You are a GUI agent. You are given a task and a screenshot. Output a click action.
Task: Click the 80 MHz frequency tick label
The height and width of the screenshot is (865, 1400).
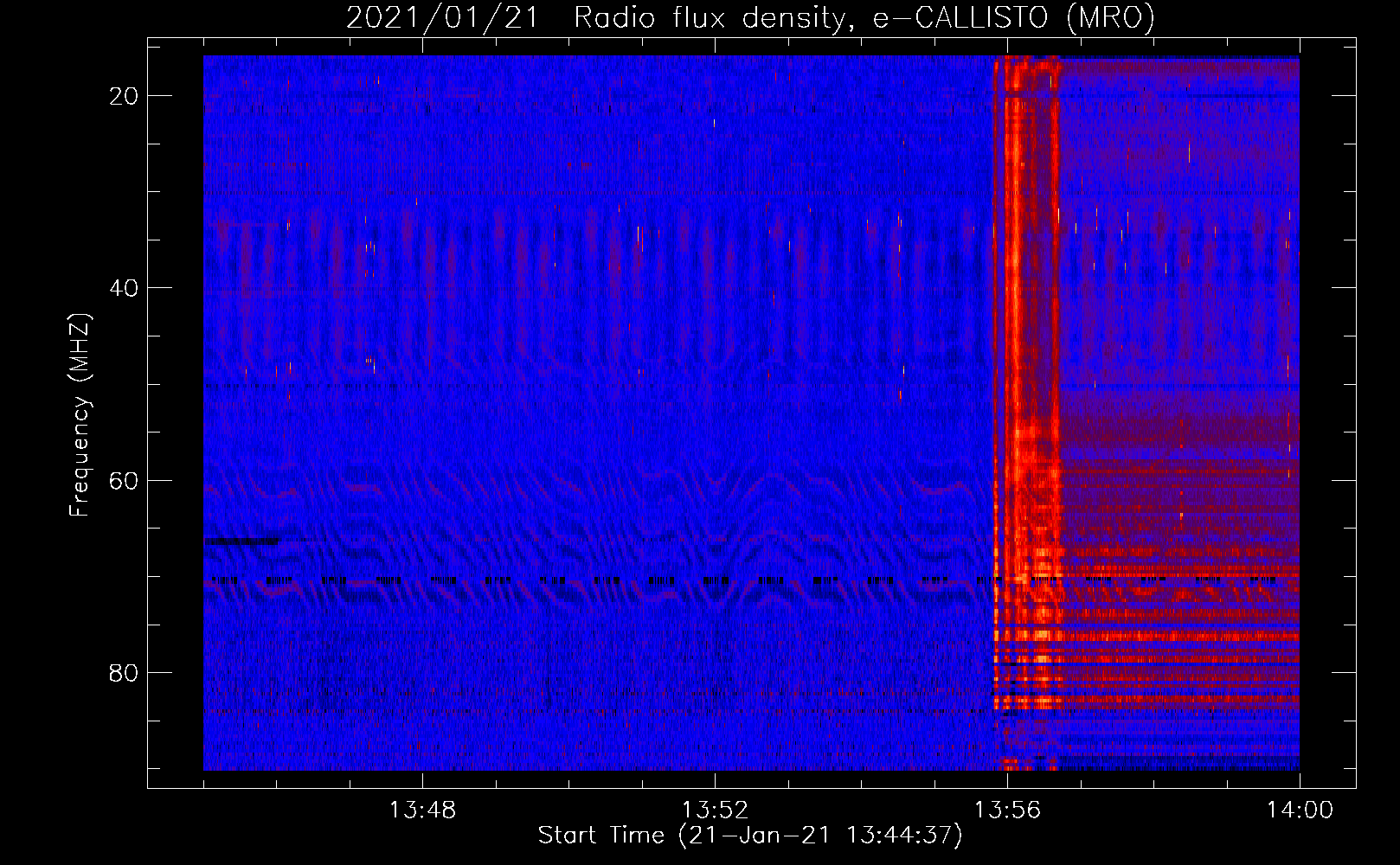point(125,672)
